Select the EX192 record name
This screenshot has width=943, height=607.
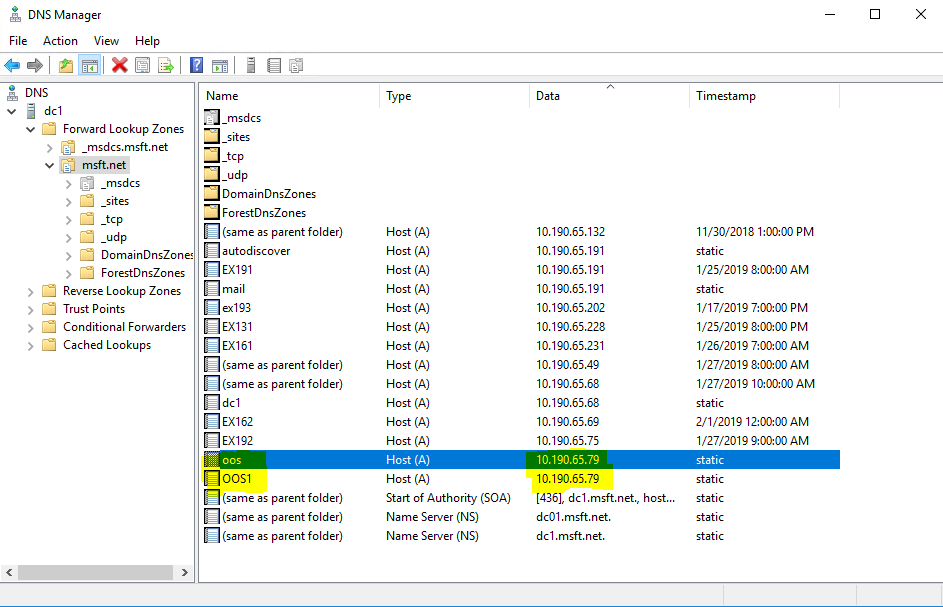(238, 441)
